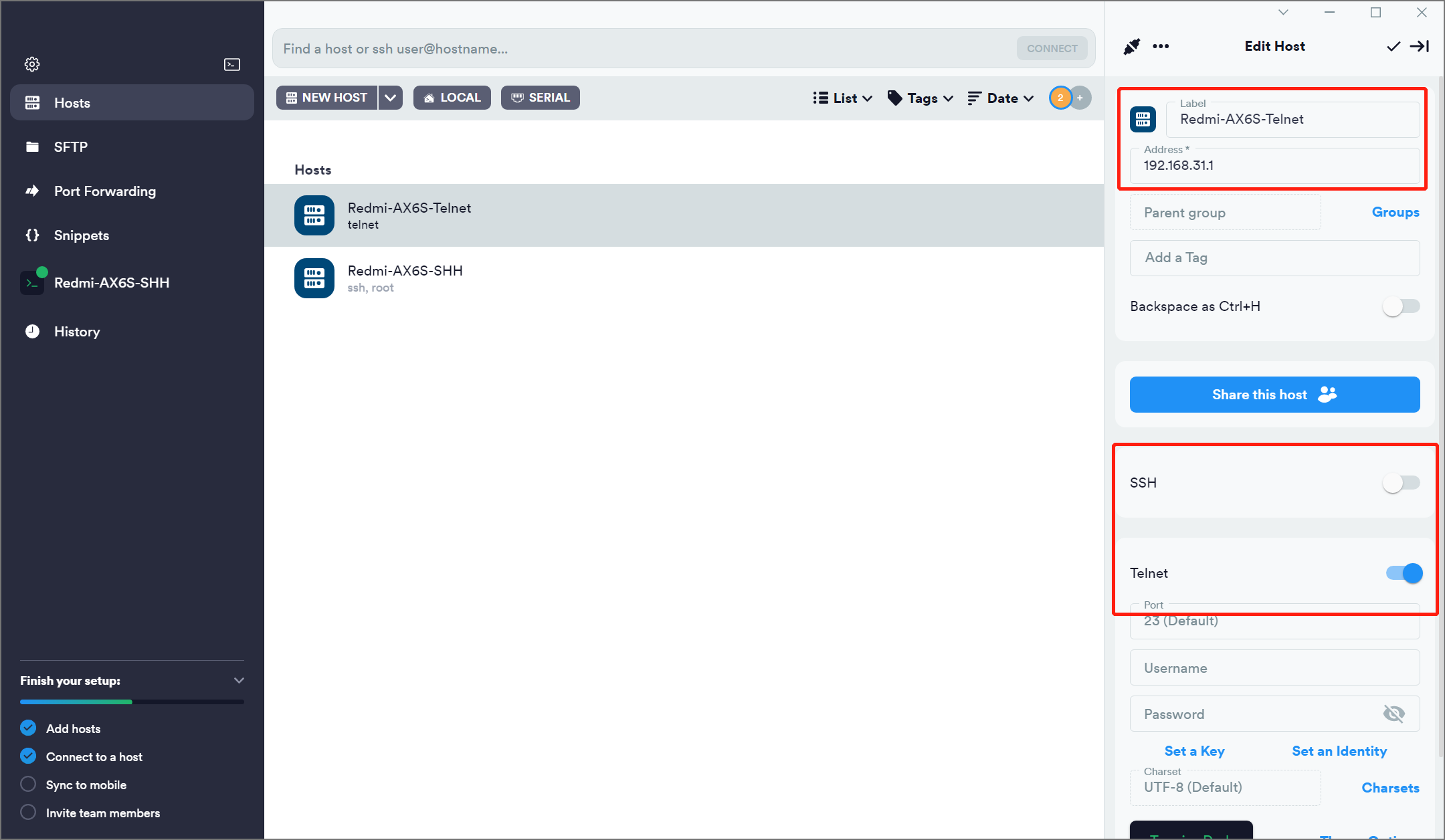
Task: Open the List view dropdown
Action: click(x=843, y=98)
